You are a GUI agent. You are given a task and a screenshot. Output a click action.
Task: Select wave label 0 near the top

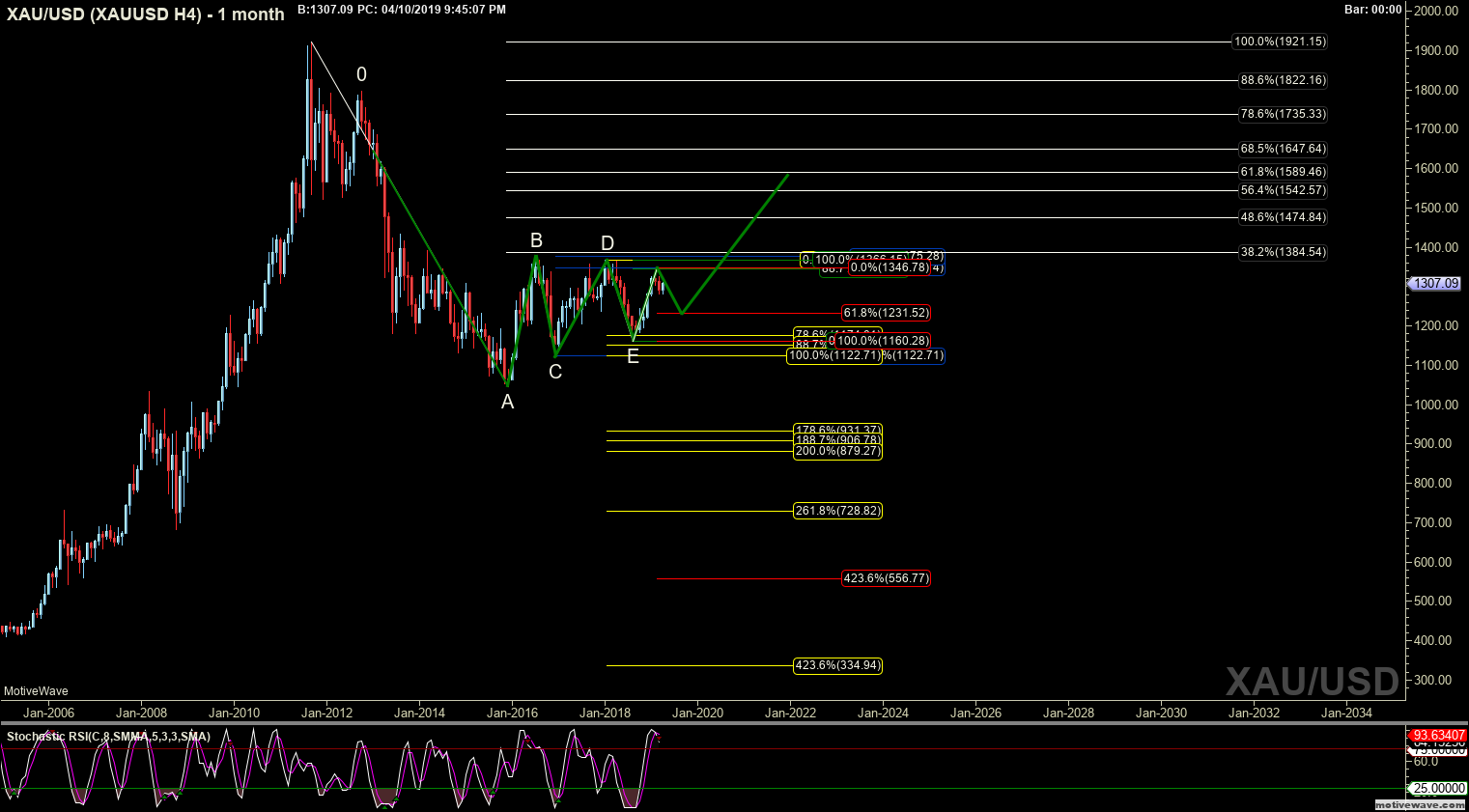[x=361, y=74]
